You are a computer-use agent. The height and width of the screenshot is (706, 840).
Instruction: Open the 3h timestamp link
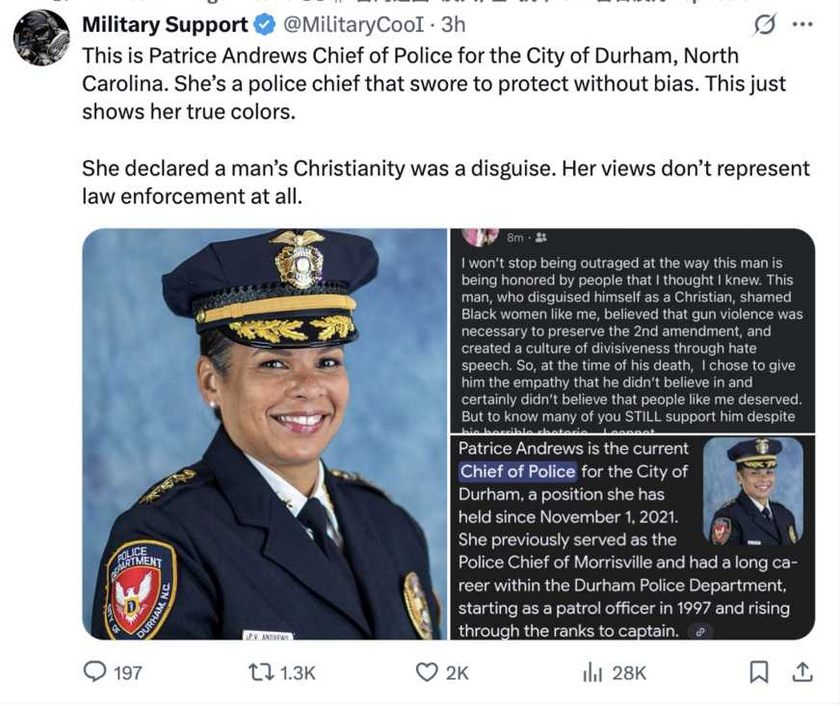[x=453, y=25]
